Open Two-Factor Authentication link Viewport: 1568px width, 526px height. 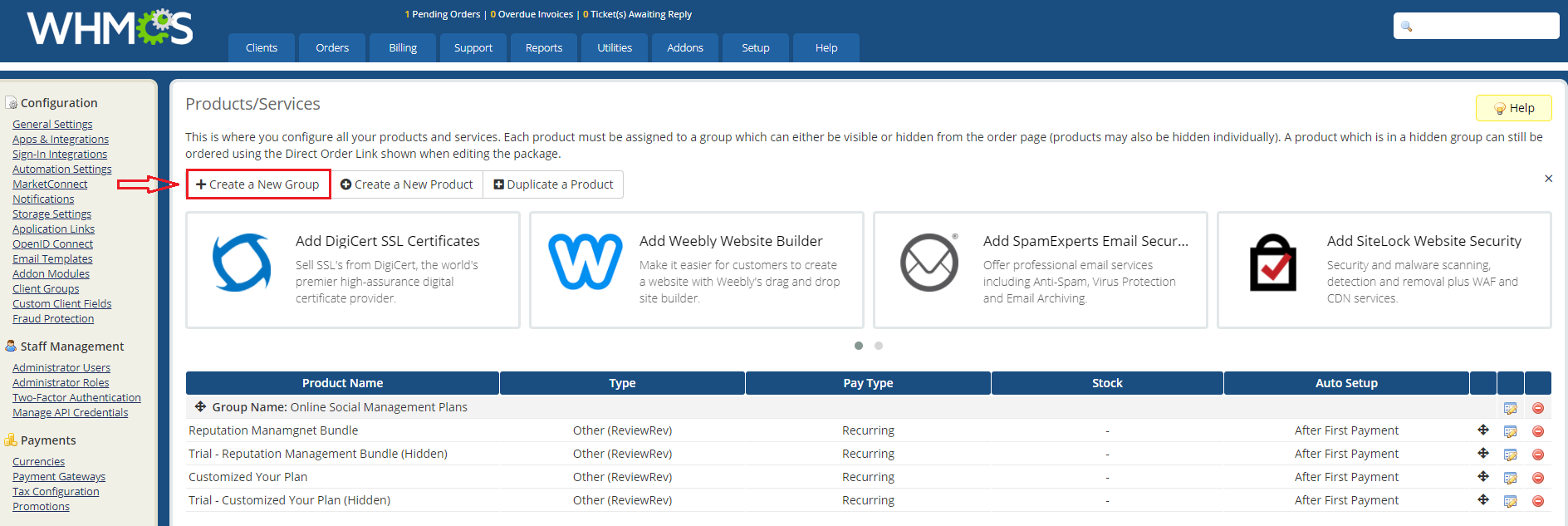coord(76,397)
